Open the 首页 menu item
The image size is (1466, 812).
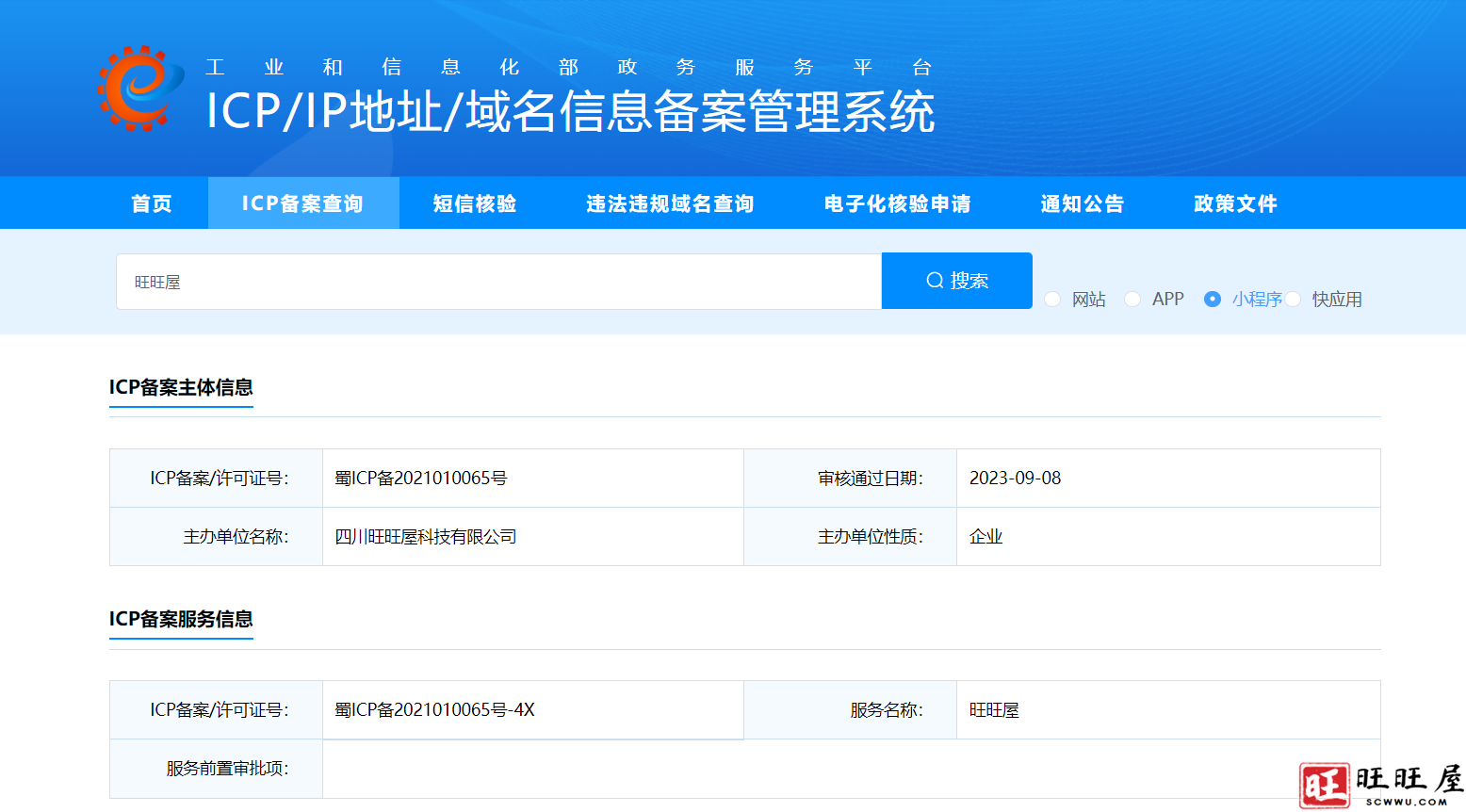[x=151, y=203]
